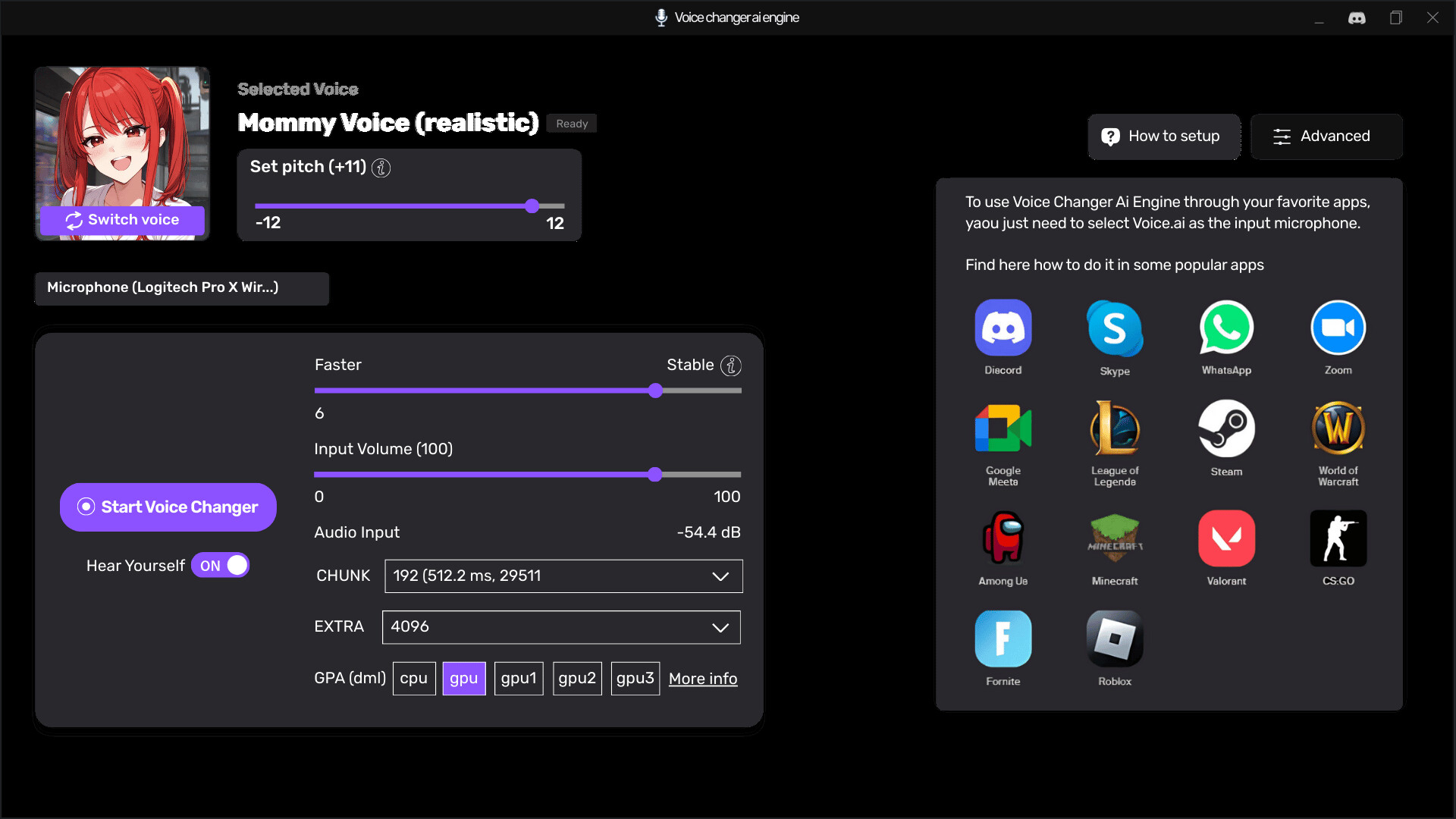Viewport: 1456px width, 819px height.
Task: Open the EXTRA value dropdown
Action: click(x=561, y=627)
